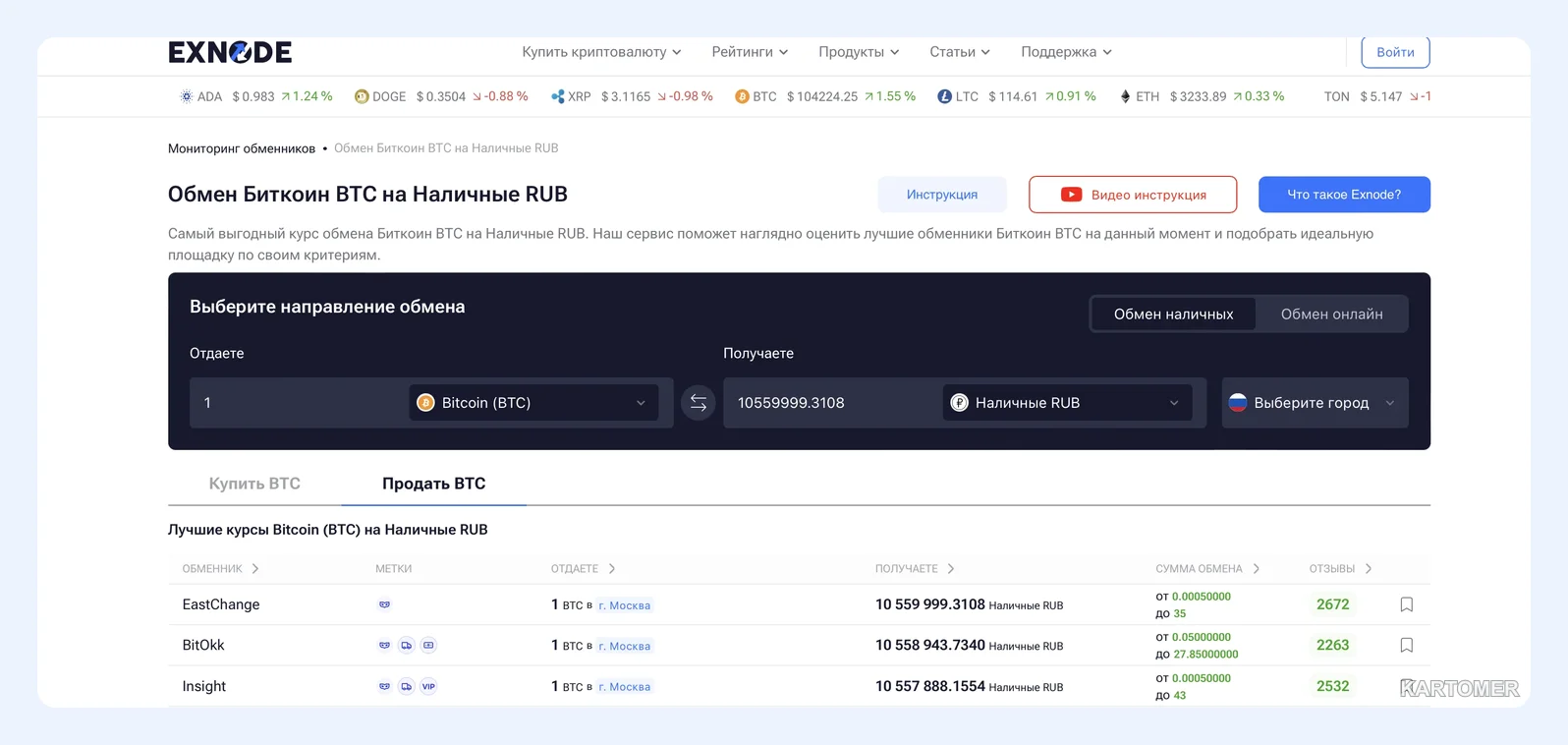
Task: Sort by ПОЛУЧАЕТЕ column header
Action: click(915, 569)
